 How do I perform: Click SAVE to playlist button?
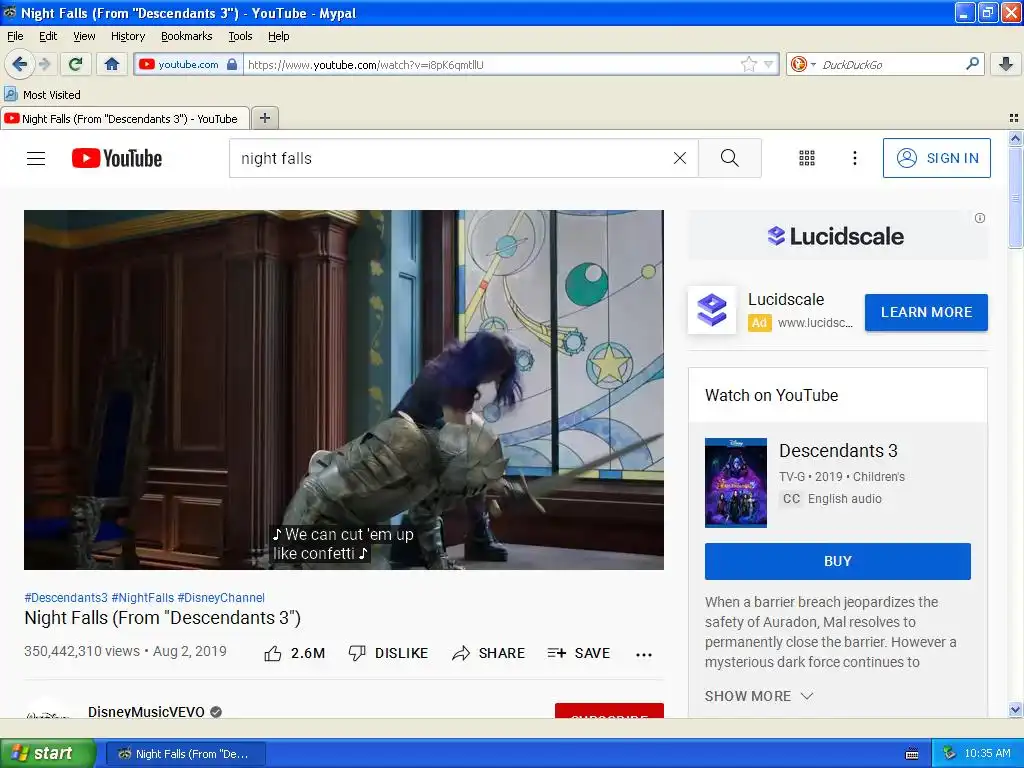tap(579, 653)
